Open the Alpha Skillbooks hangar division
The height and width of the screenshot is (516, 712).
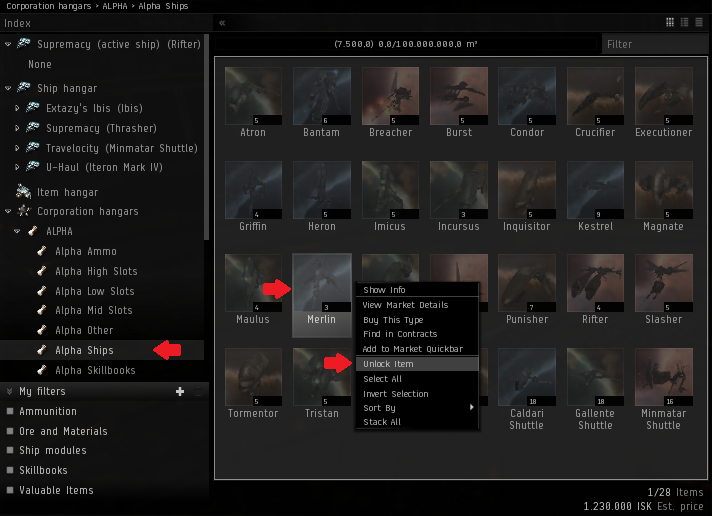pos(95,370)
